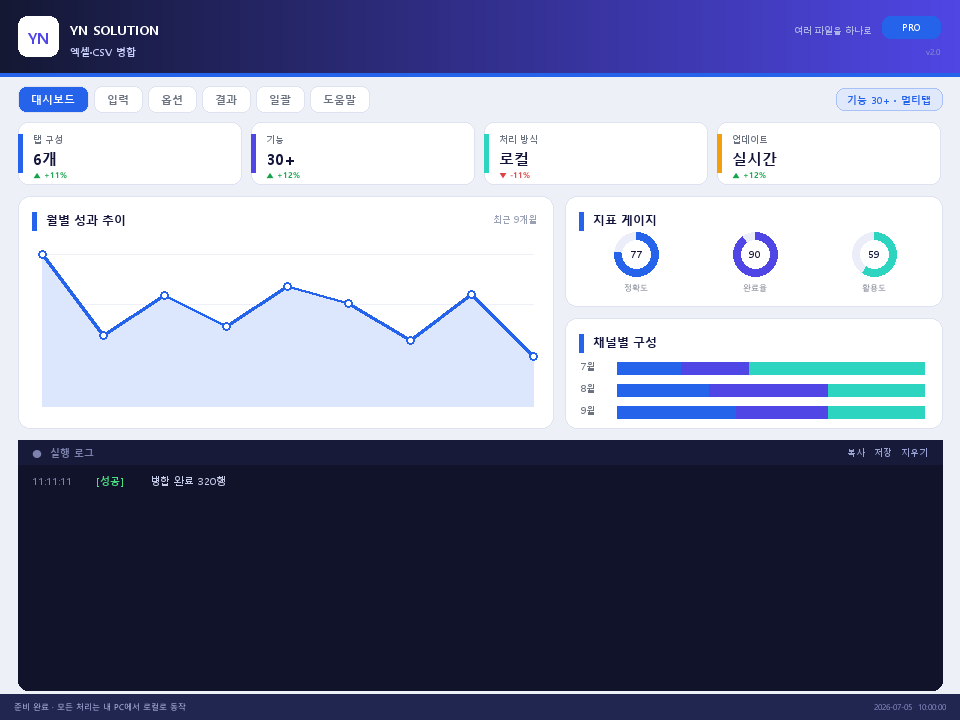Click the YN logo icon
This screenshot has width=960, height=720.
tap(39, 37)
